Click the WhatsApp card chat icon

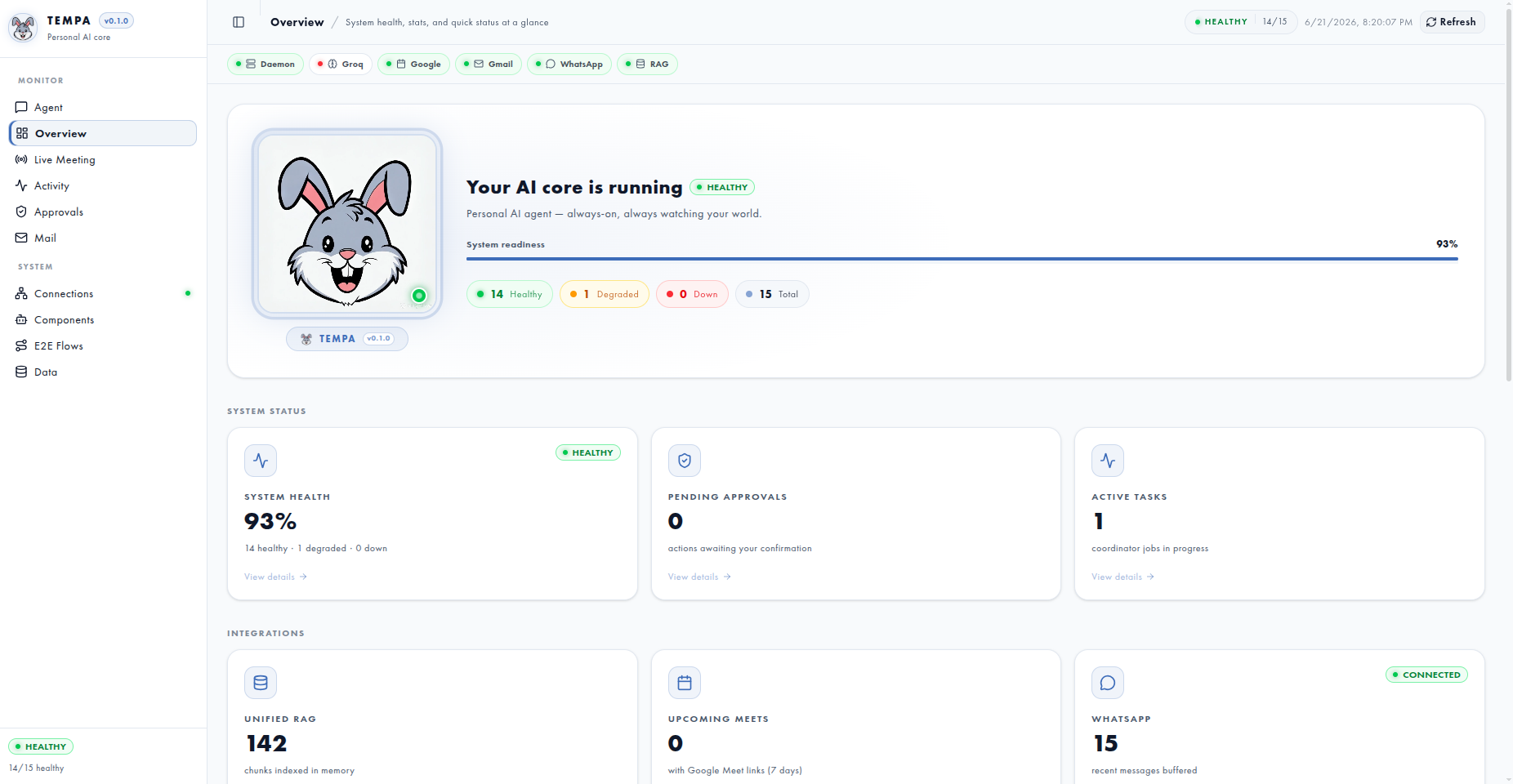[1108, 683]
